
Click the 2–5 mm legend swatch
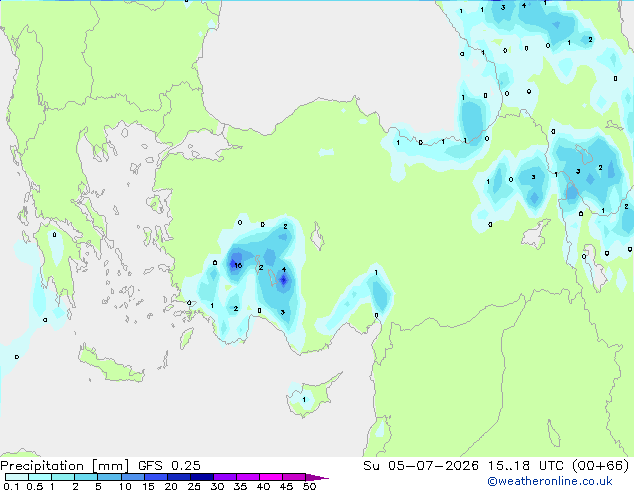tap(86, 477)
